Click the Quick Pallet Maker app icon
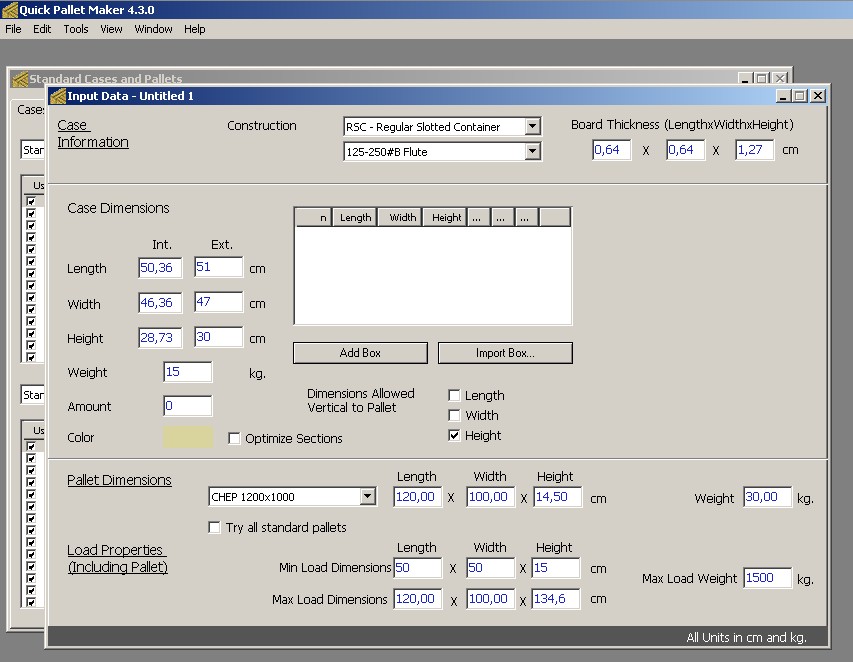853x662 pixels. [x=10, y=10]
